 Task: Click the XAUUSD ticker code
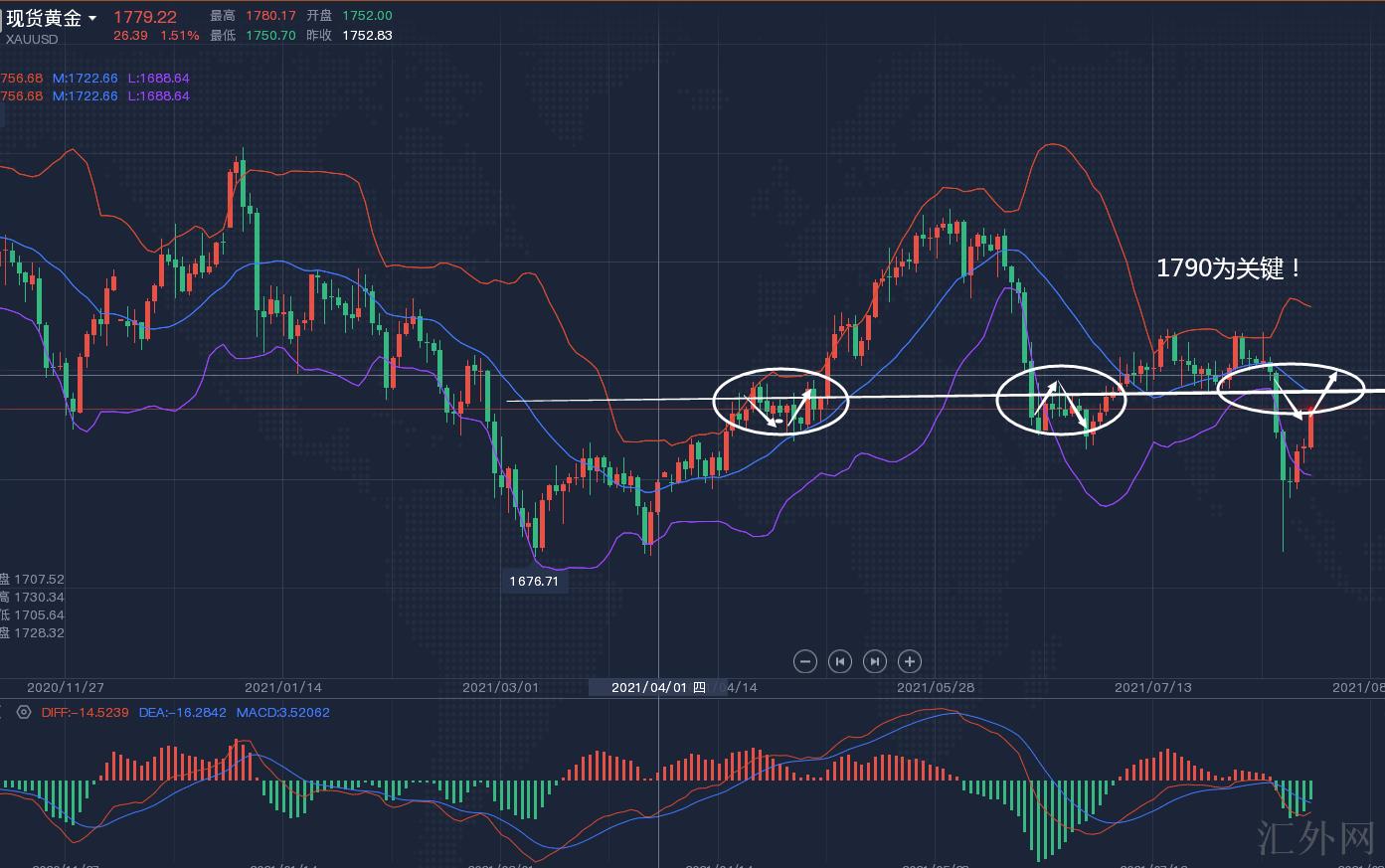pos(32,40)
